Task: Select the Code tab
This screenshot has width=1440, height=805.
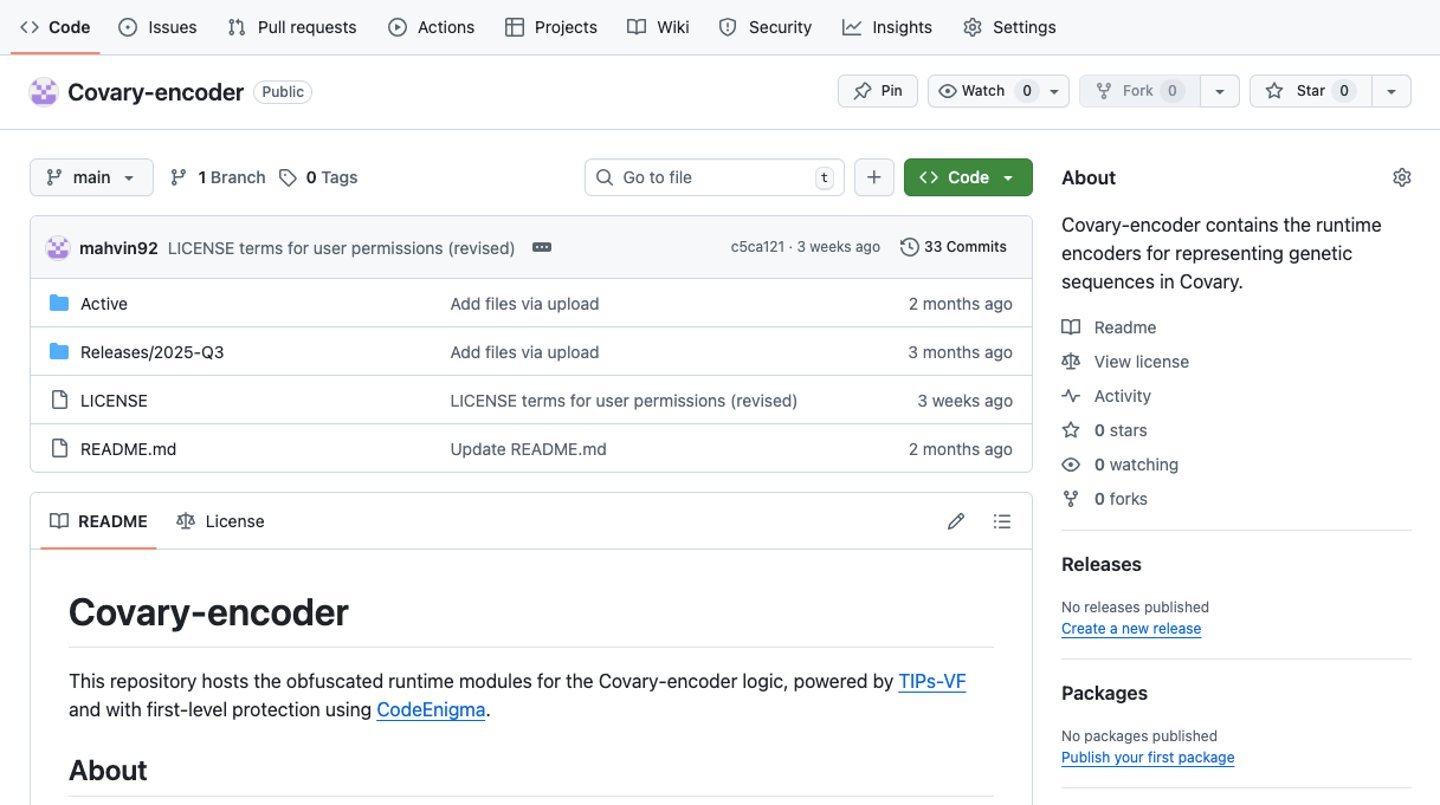Action: 55,27
